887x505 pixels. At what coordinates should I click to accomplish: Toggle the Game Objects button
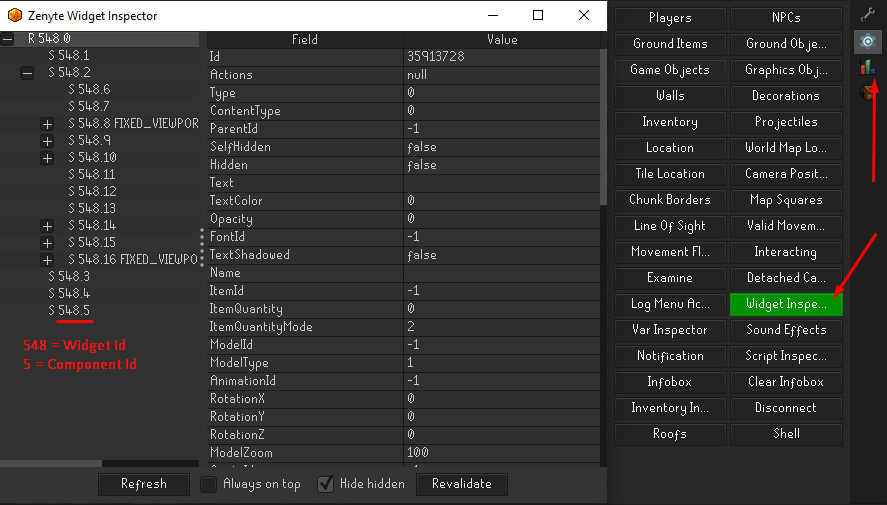pos(670,70)
